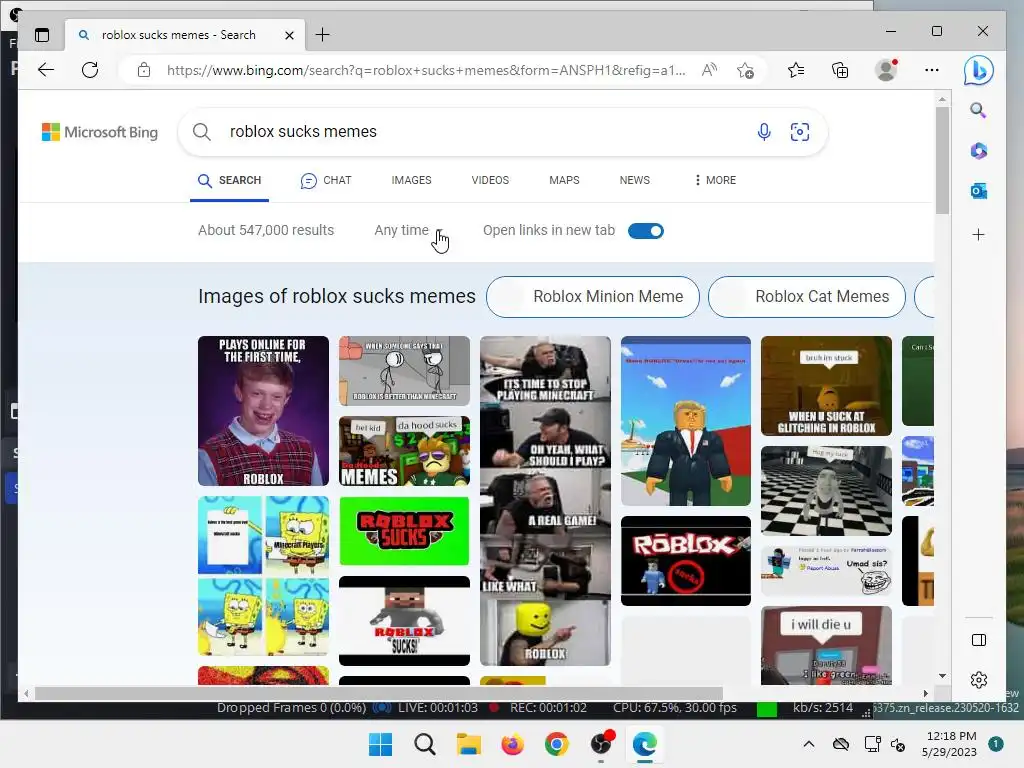Select Roblox Minion Meme suggestion

pos(593,296)
